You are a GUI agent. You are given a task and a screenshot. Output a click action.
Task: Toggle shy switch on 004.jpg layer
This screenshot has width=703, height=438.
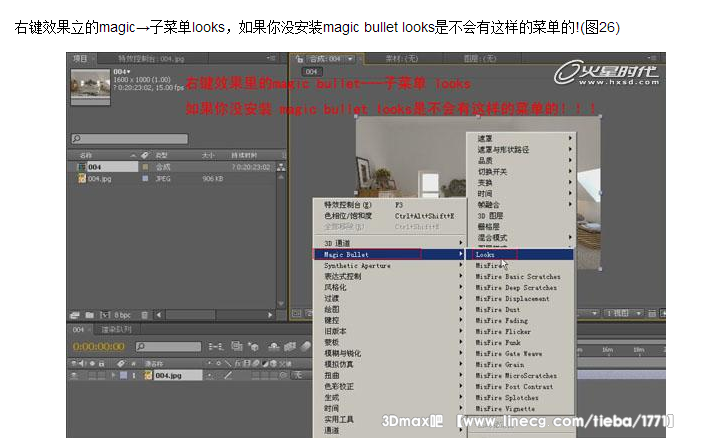pos(209,375)
